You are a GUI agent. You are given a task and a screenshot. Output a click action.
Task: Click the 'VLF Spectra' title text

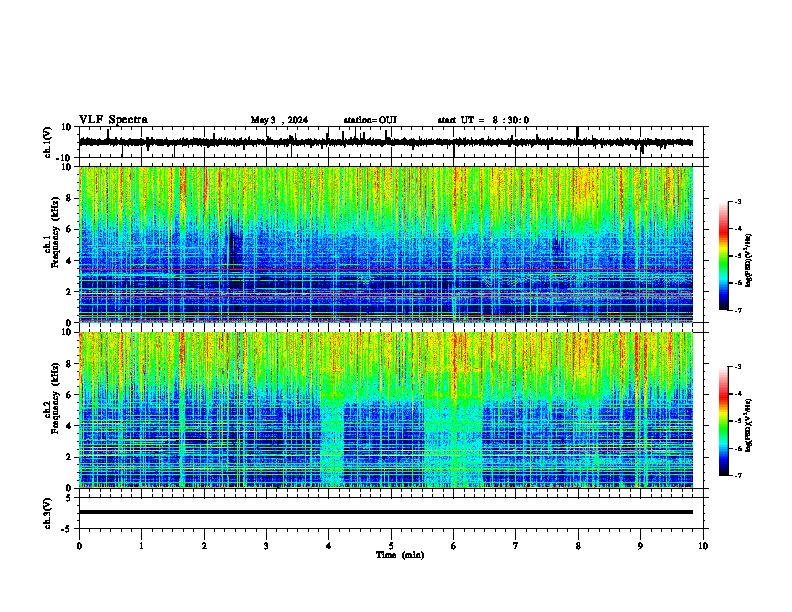[x=113, y=120]
